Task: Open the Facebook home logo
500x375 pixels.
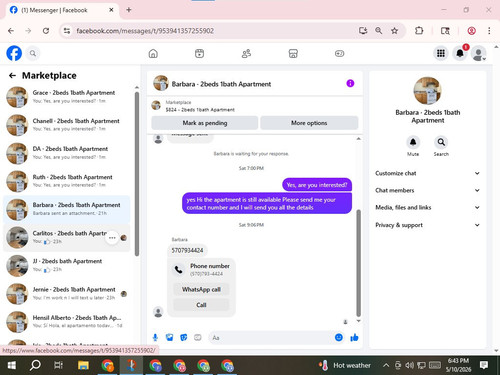Action: 14,53
